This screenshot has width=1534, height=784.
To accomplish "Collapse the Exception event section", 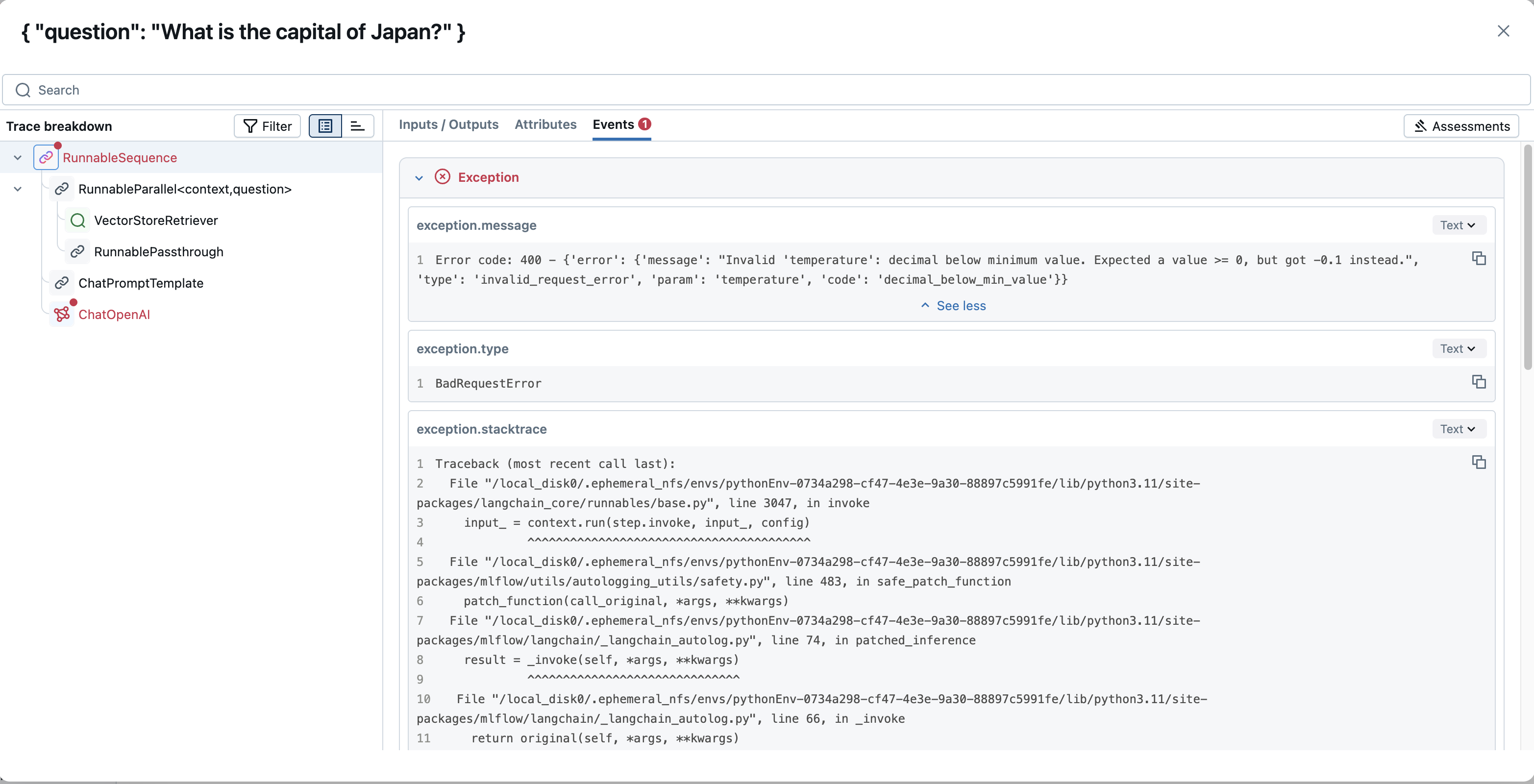I will 419,178.
